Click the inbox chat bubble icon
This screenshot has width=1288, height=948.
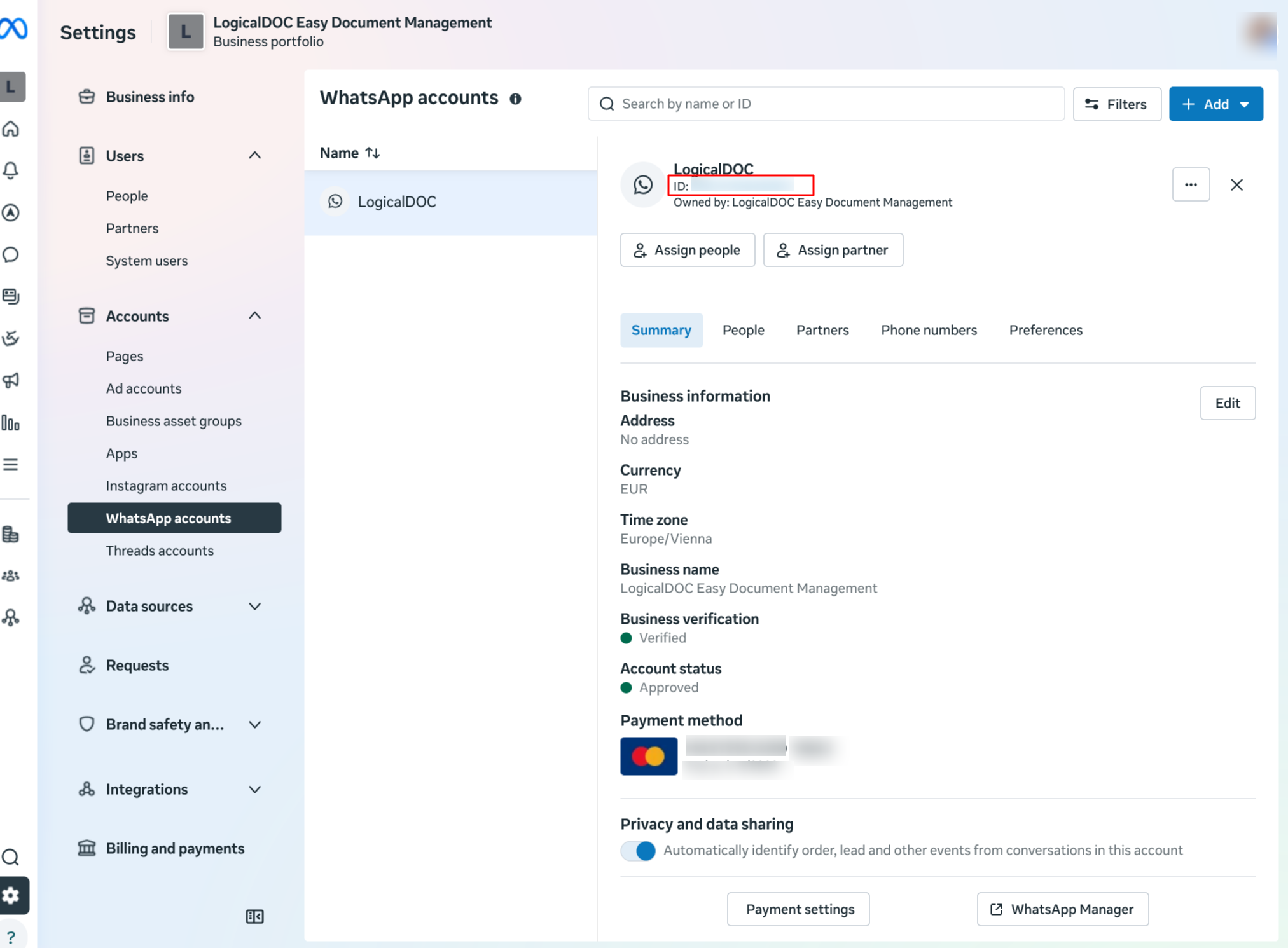click(x=11, y=255)
